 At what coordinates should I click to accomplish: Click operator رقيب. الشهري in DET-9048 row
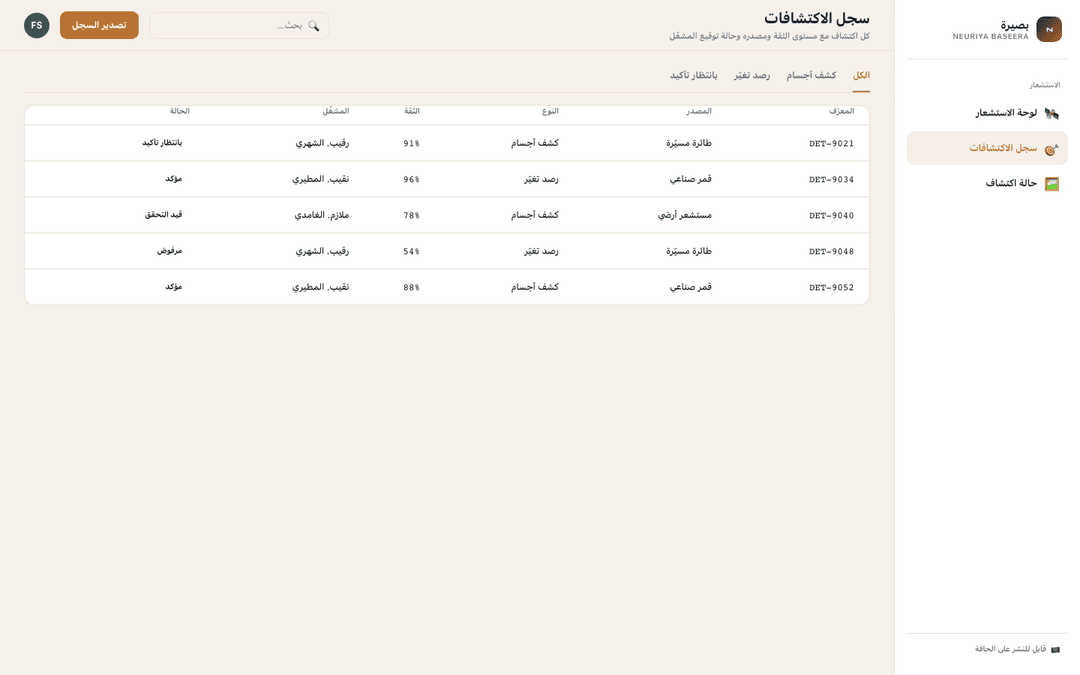322,251
